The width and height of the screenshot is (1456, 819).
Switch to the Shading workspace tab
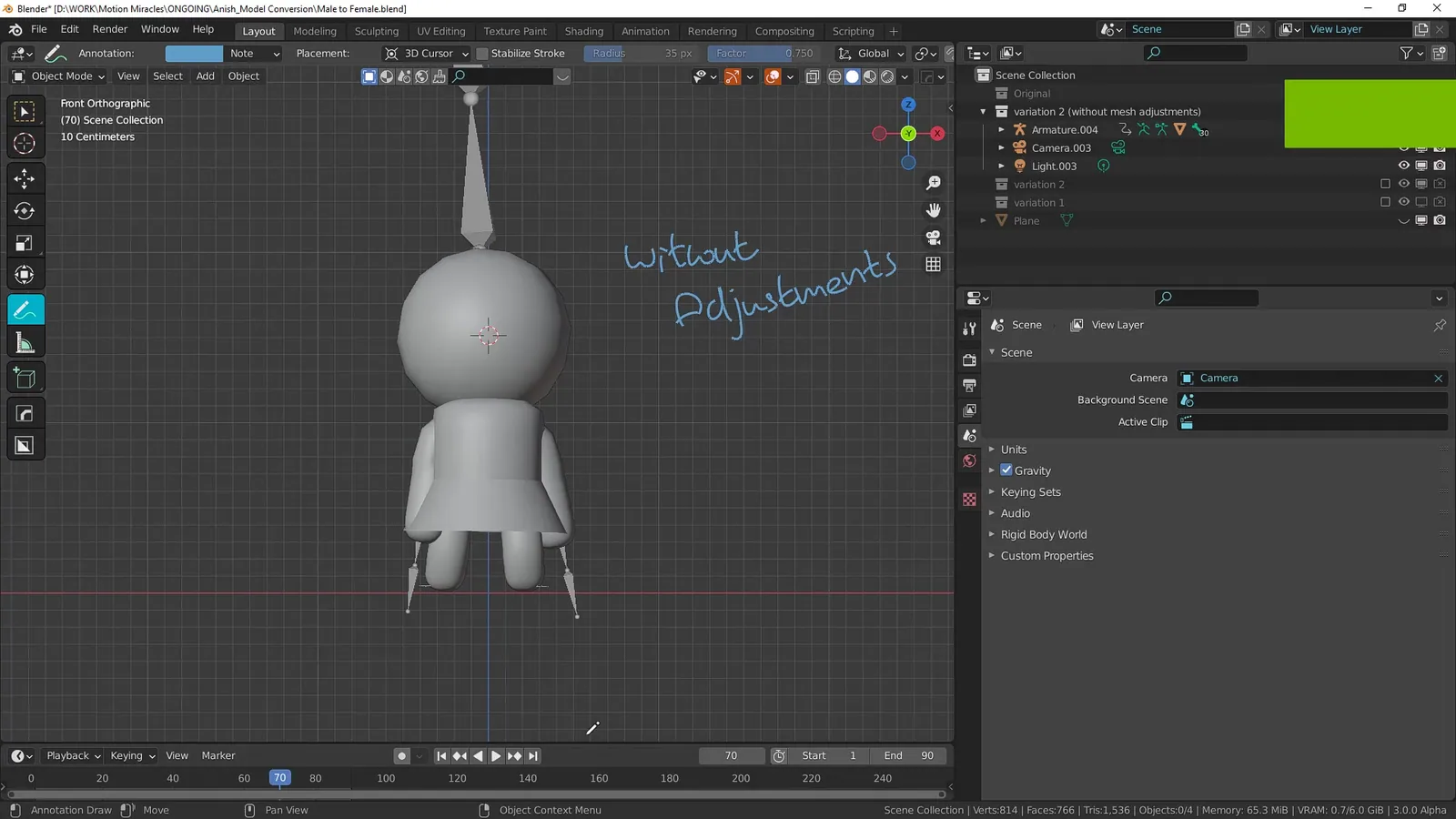(x=584, y=31)
